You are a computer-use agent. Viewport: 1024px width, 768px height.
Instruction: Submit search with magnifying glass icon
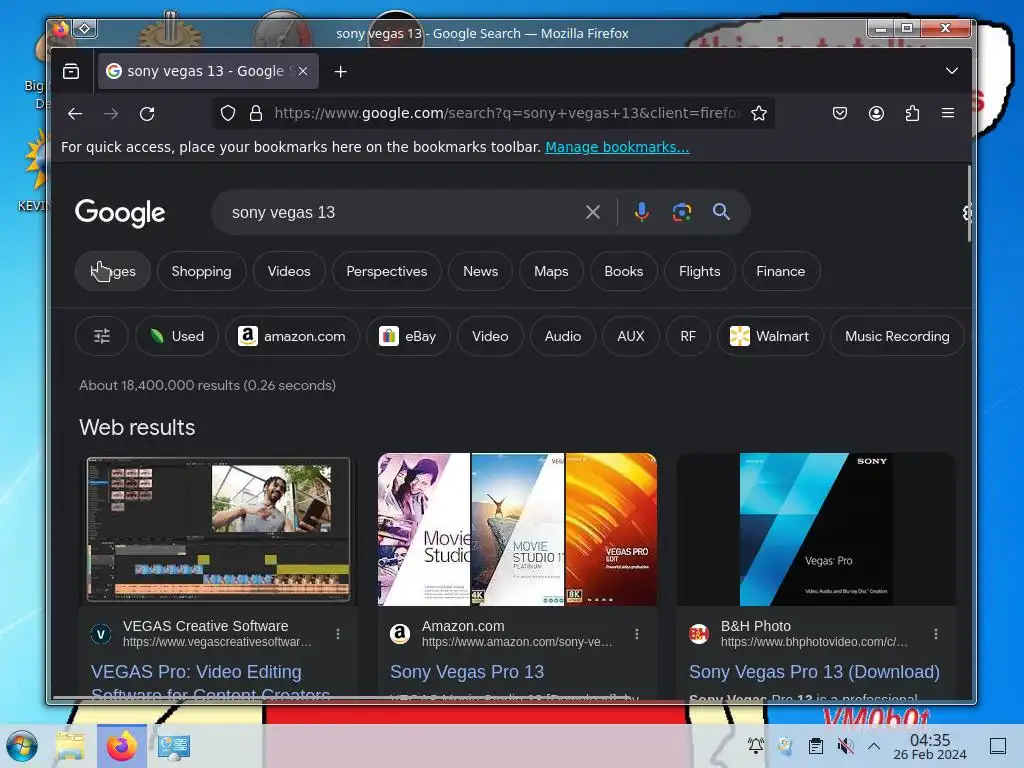point(721,212)
